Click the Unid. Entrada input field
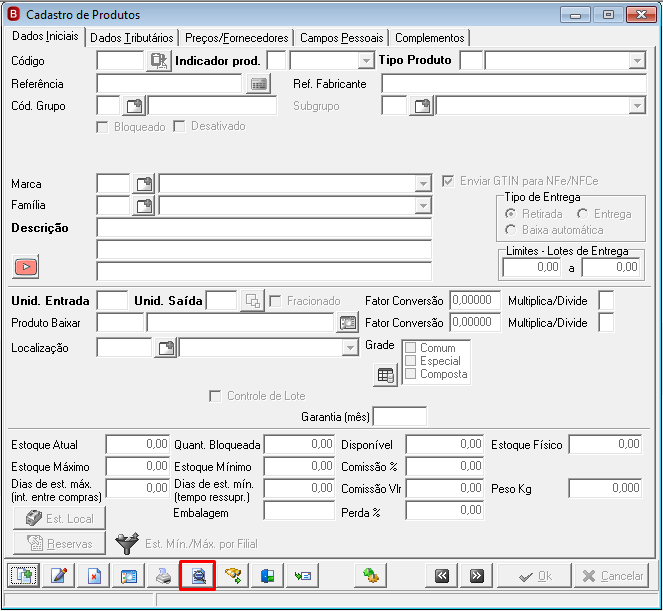663x611 pixels. [x=112, y=301]
